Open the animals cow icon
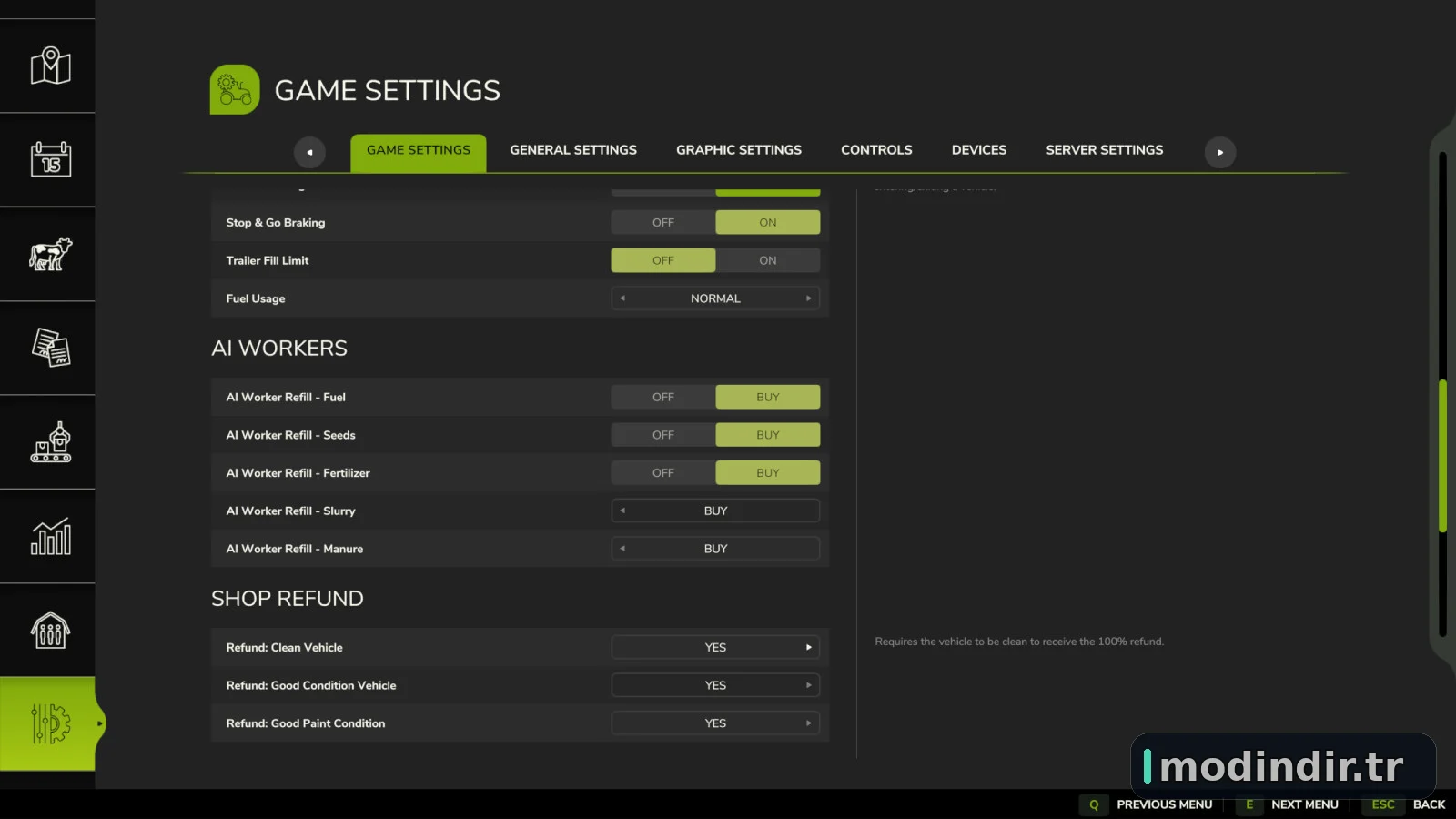This screenshot has height=819, width=1456. (x=50, y=254)
